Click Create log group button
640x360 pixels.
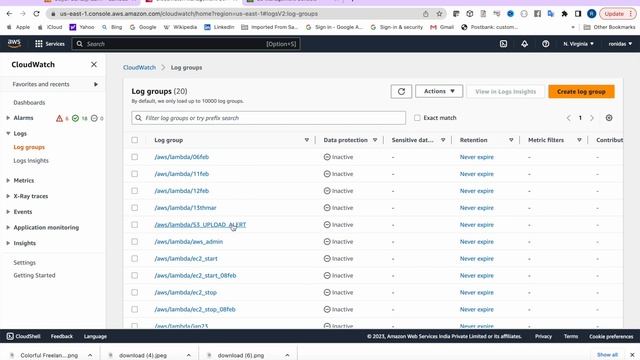[x=581, y=91]
